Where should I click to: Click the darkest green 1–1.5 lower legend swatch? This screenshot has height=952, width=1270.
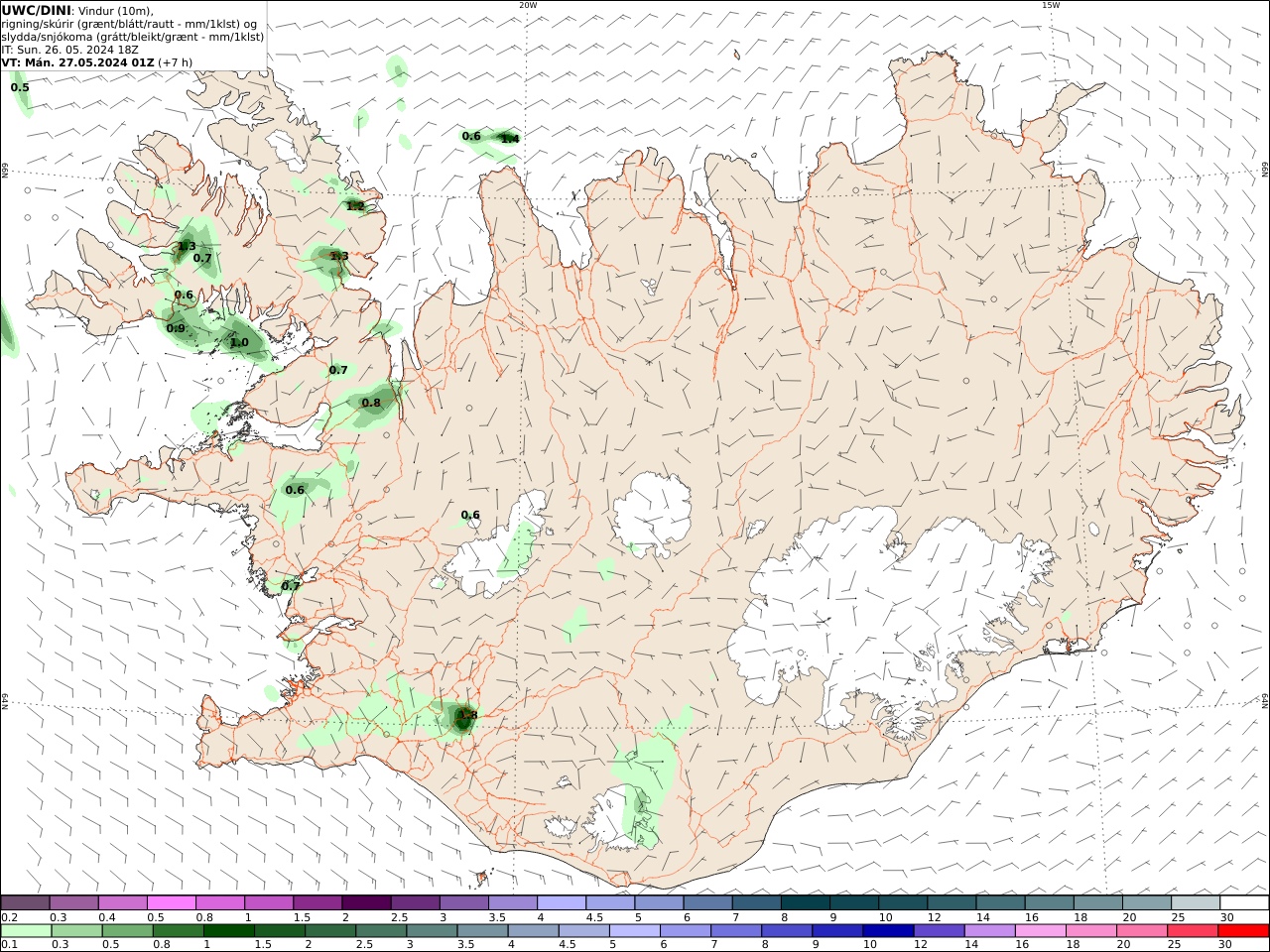228,931
